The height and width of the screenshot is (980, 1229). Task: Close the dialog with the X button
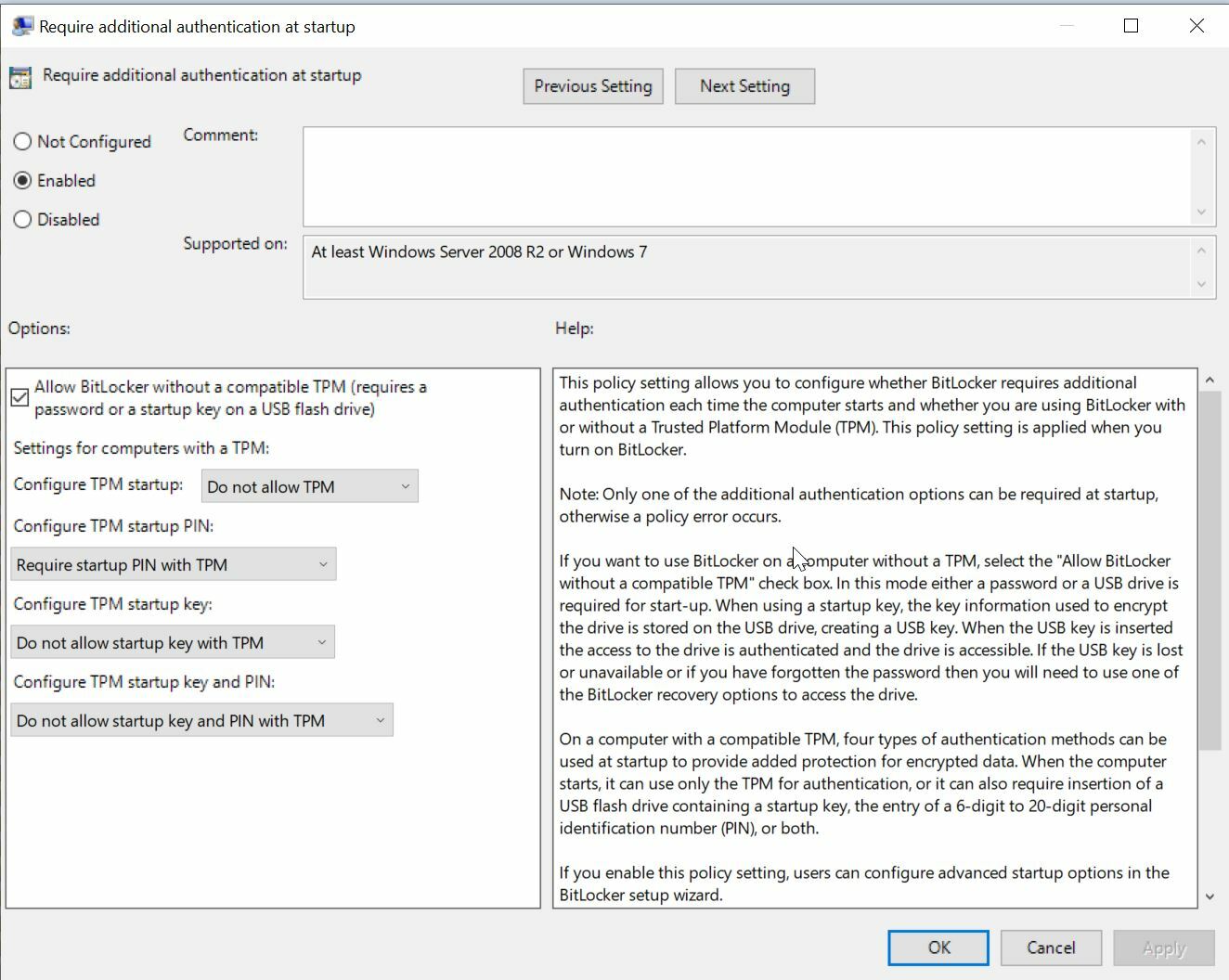[1197, 26]
